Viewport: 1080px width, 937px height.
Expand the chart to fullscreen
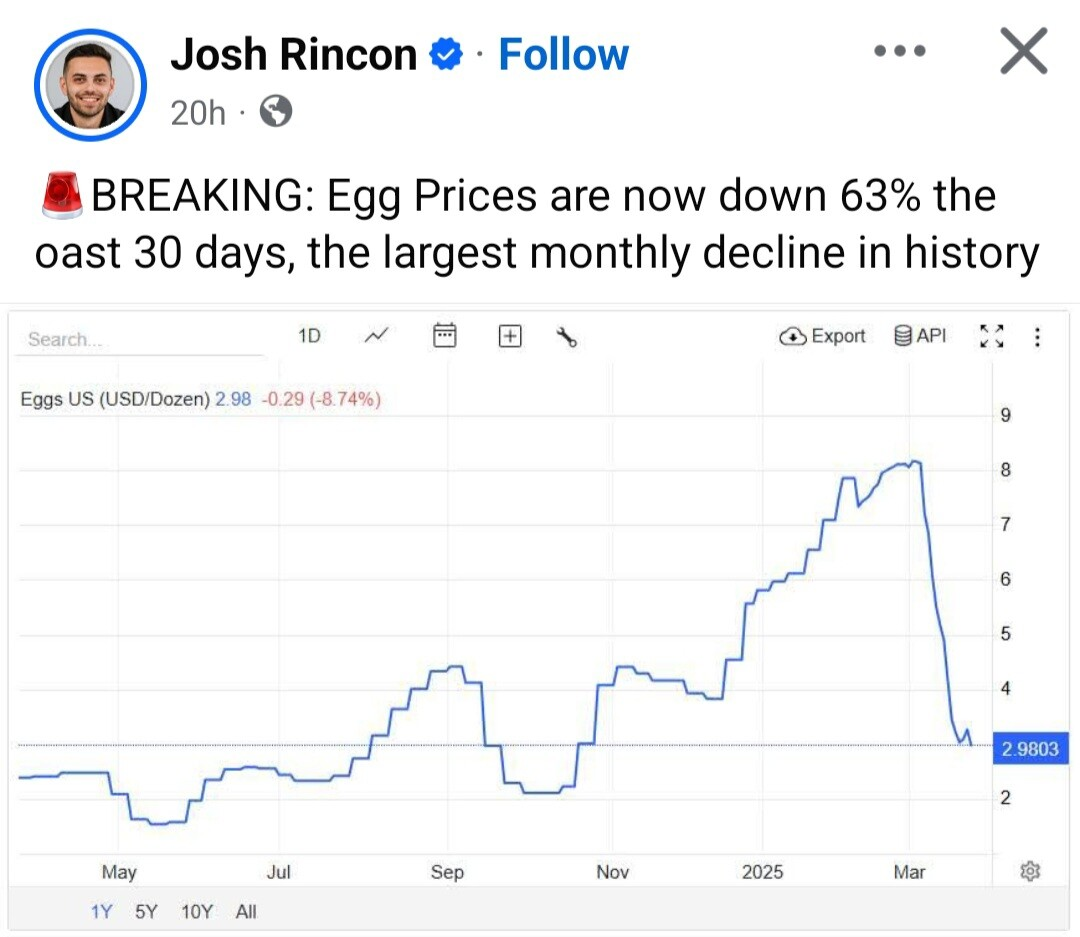[x=990, y=337]
